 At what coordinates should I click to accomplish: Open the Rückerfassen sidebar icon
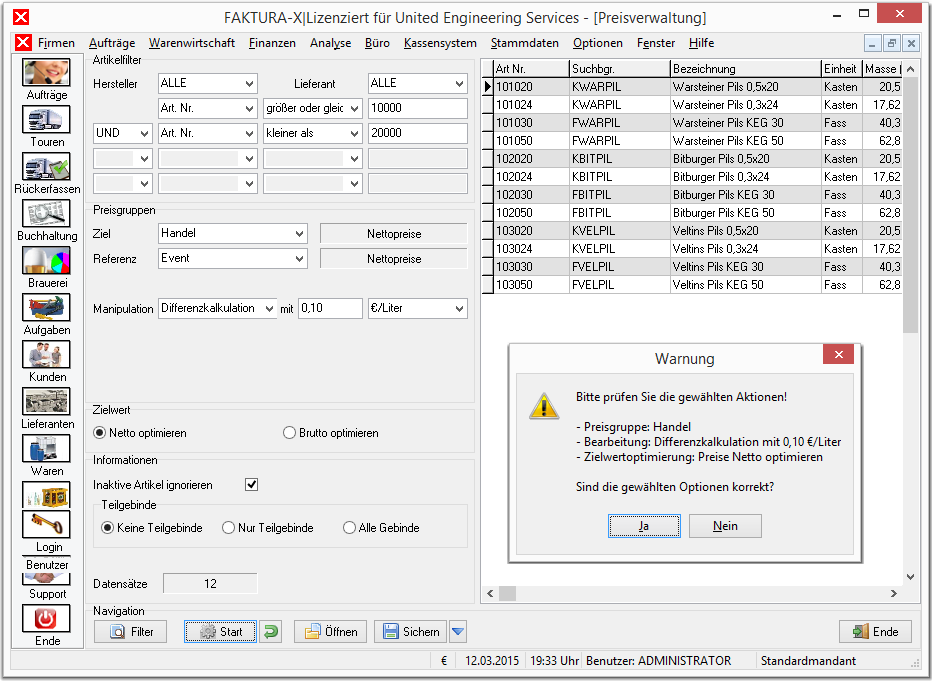click(x=46, y=166)
